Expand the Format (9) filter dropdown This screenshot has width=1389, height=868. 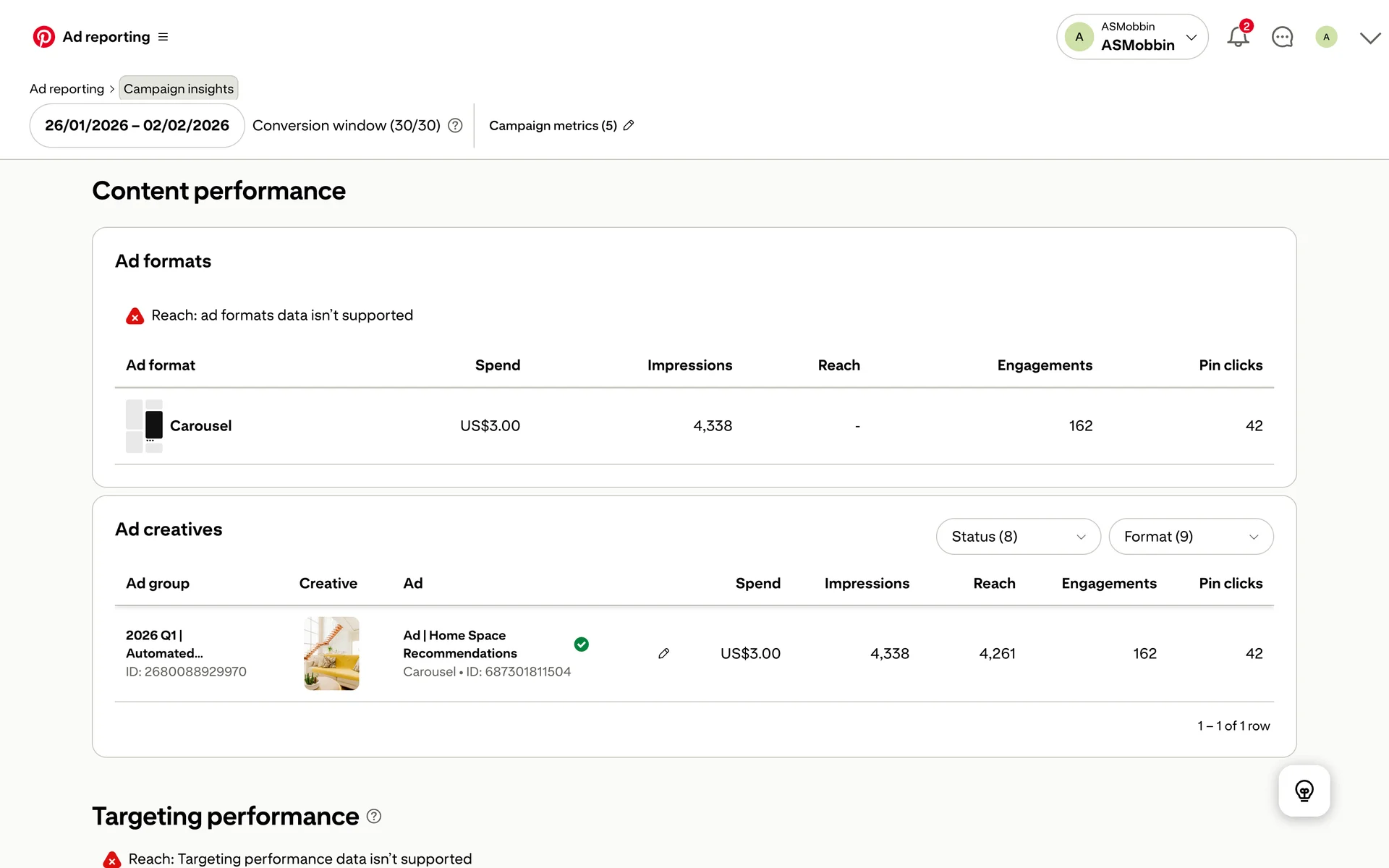pos(1190,537)
